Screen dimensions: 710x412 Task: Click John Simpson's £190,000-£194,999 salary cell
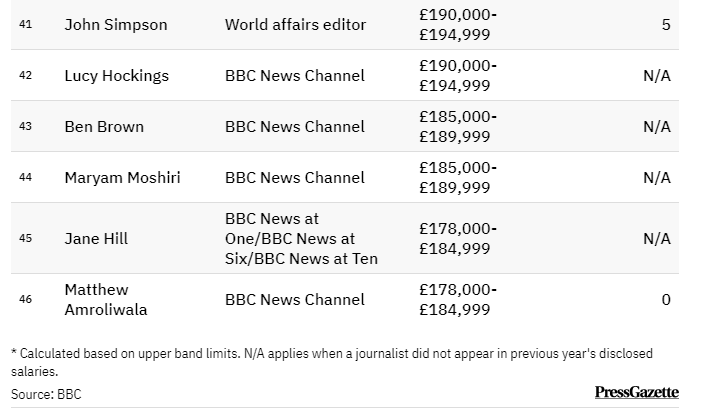tap(457, 24)
